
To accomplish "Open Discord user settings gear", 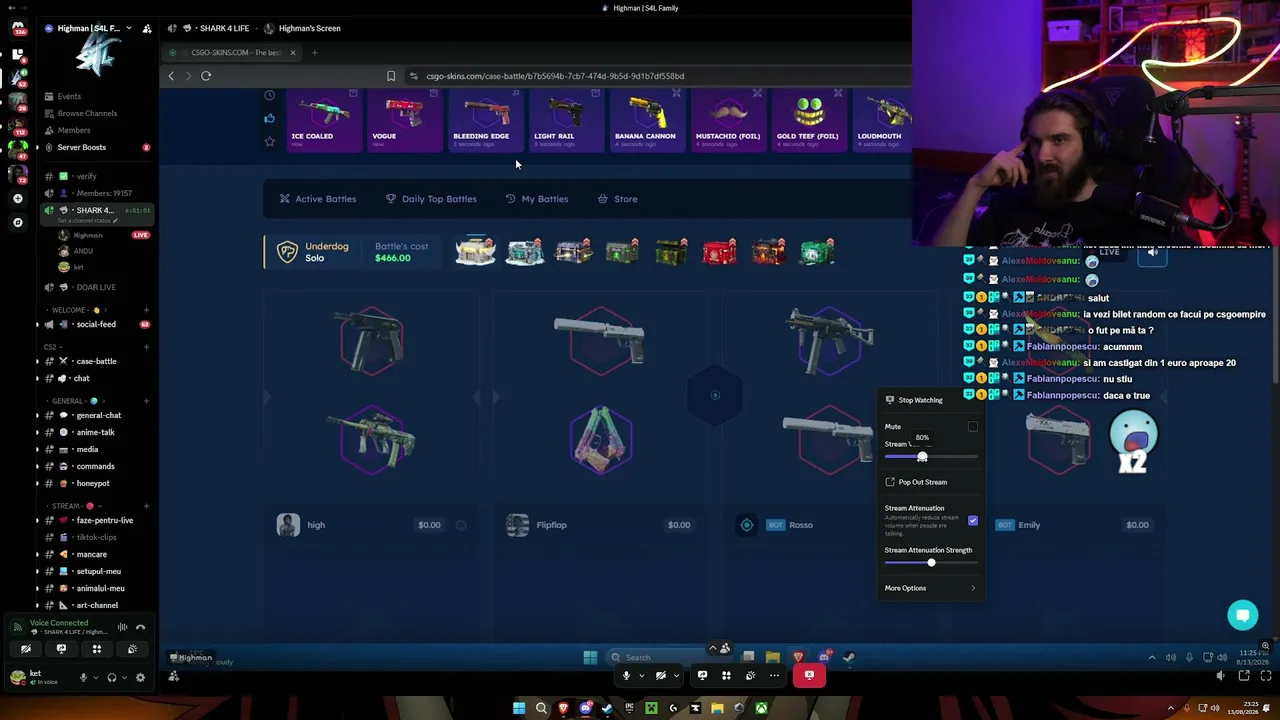I will click(x=140, y=677).
